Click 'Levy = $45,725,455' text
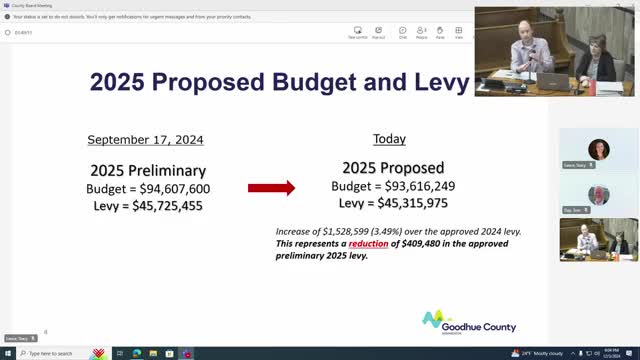The image size is (640, 360). (x=148, y=206)
